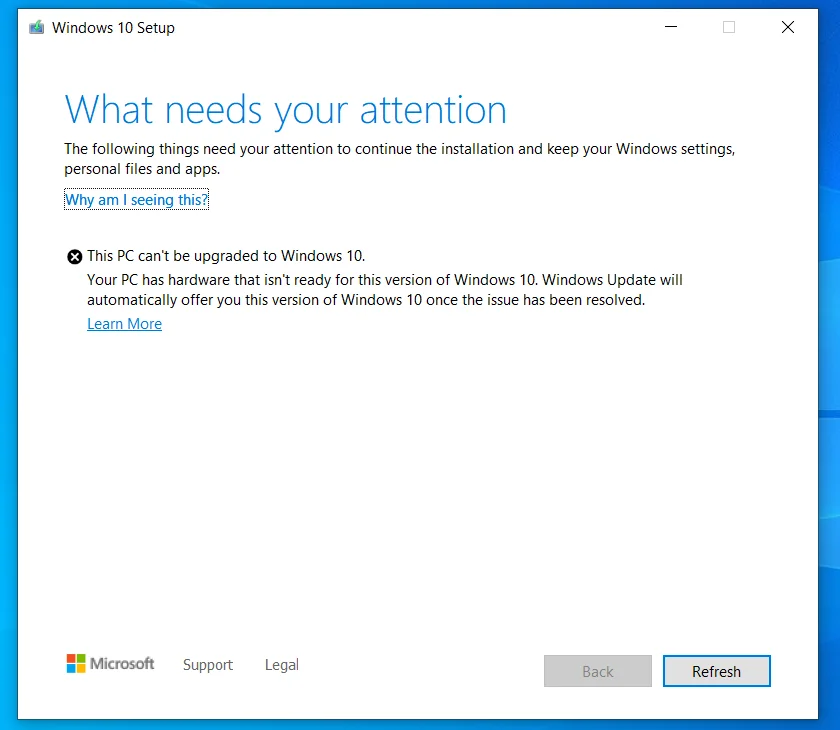Image resolution: width=840 pixels, height=730 pixels.
Task: Click the intro text about continuing installation
Action: tap(400, 159)
